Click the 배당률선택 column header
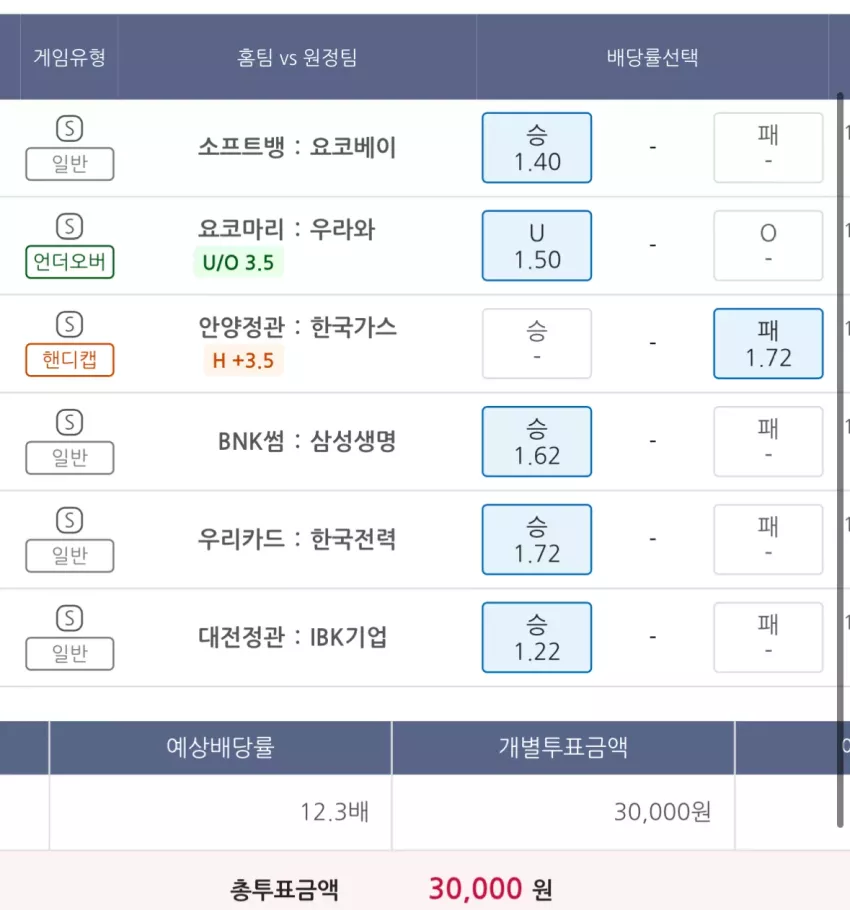 click(x=652, y=57)
